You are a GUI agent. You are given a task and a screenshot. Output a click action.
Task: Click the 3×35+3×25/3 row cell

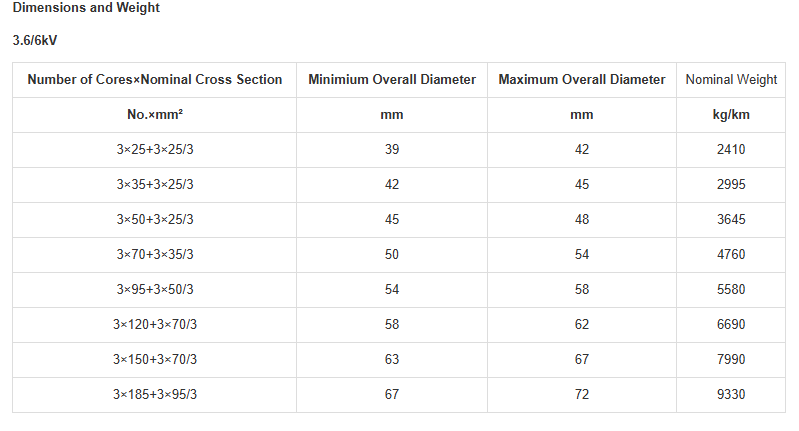[154, 184]
